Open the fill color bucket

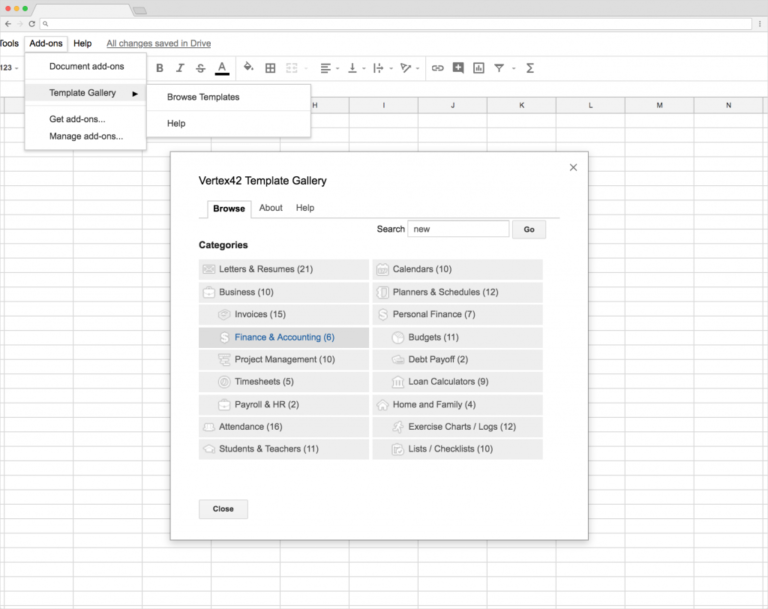point(249,67)
